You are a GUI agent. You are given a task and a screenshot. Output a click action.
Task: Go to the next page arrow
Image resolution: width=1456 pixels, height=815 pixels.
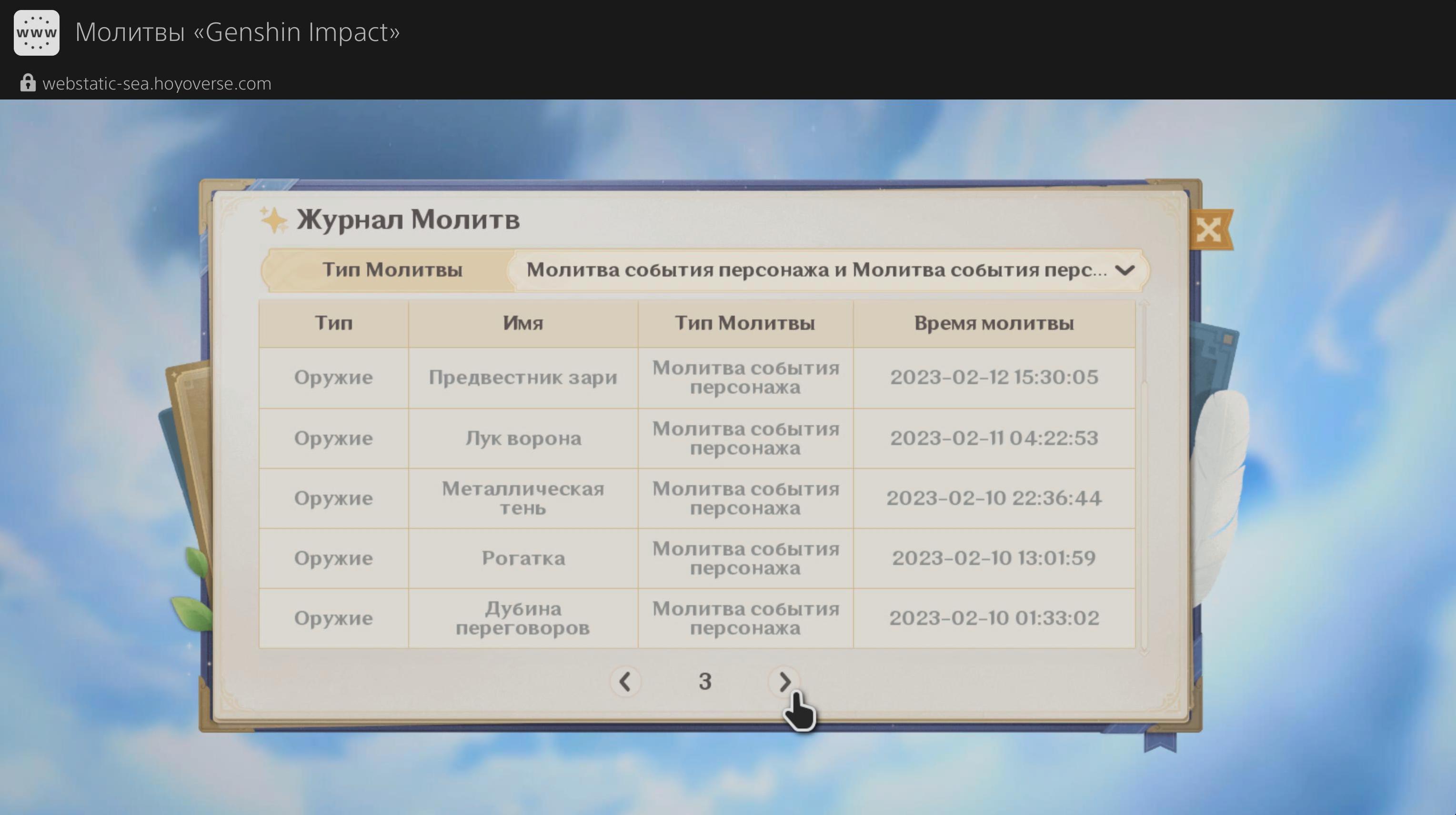(x=784, y=682)
